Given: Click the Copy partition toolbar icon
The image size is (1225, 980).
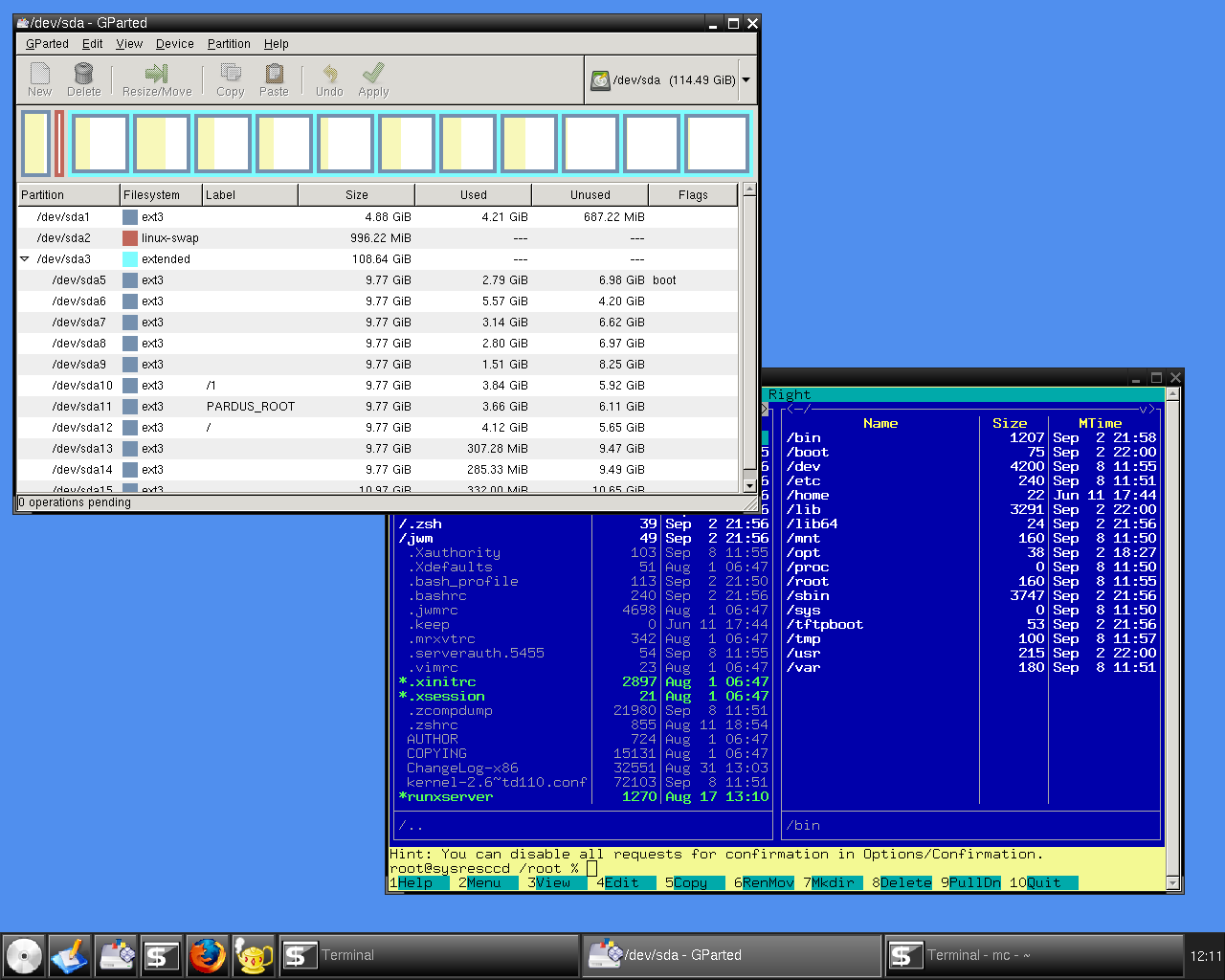Looking at the screenshot, I should (230, 79).
